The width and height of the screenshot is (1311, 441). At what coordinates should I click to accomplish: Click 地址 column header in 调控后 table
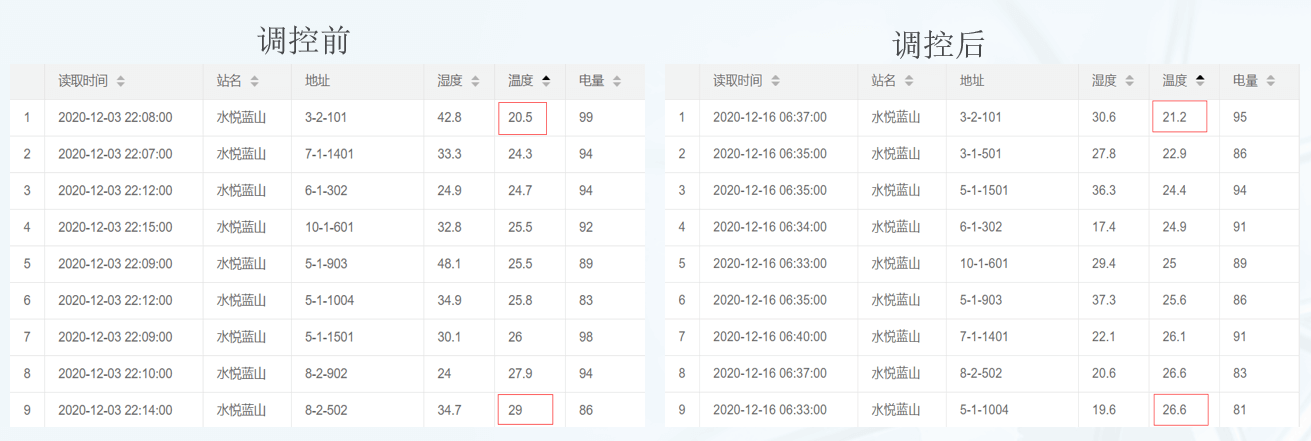click(972, 81)
